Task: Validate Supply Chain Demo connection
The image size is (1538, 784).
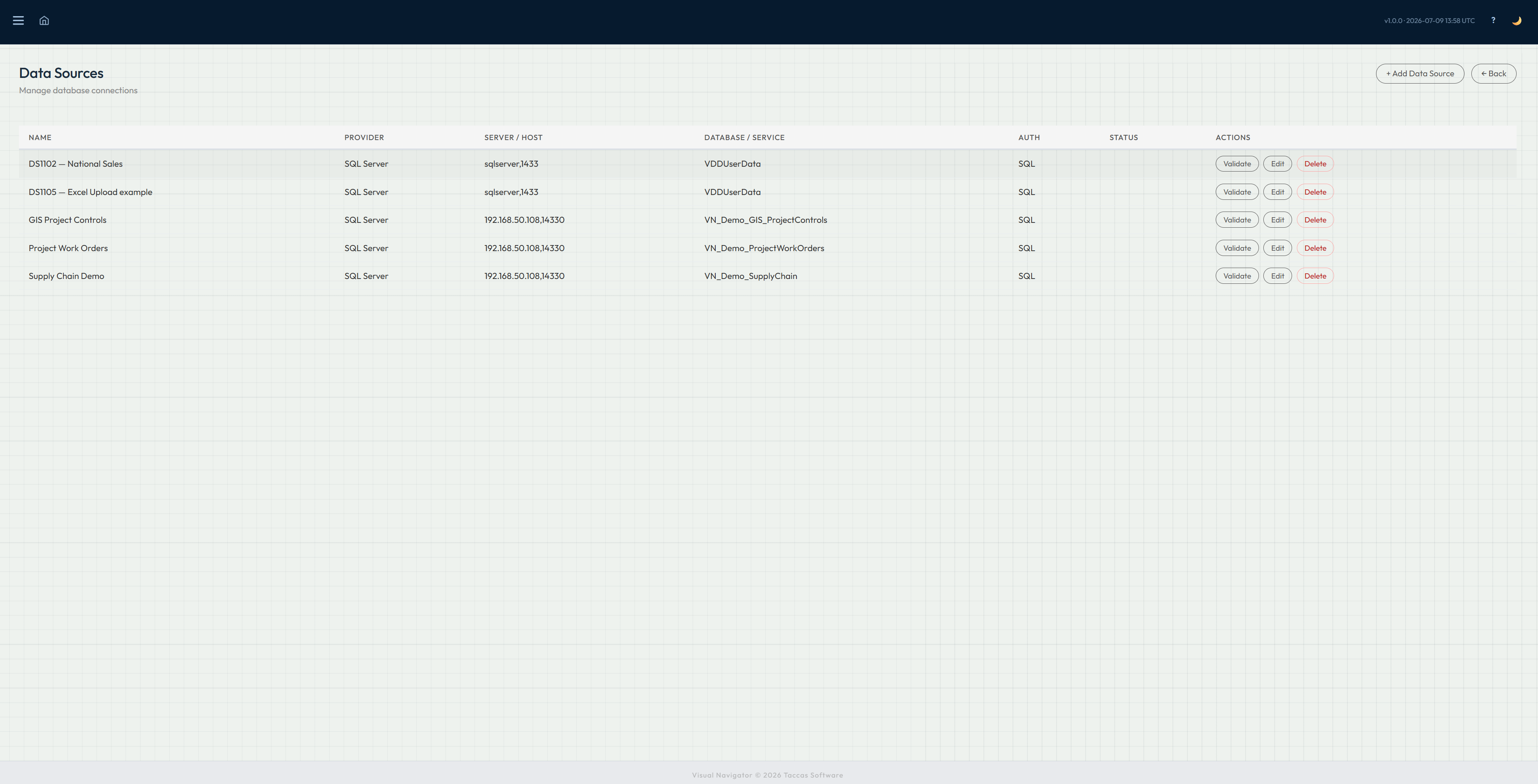Action: [x=1237, y=276]
